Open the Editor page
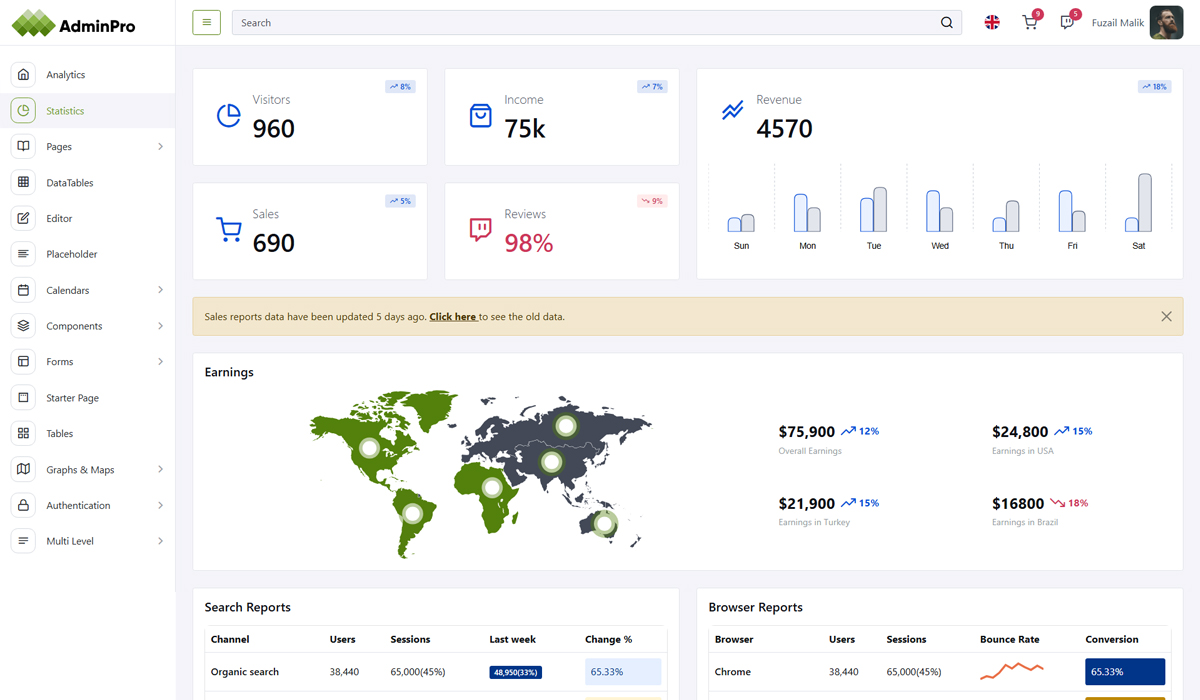 59,218
